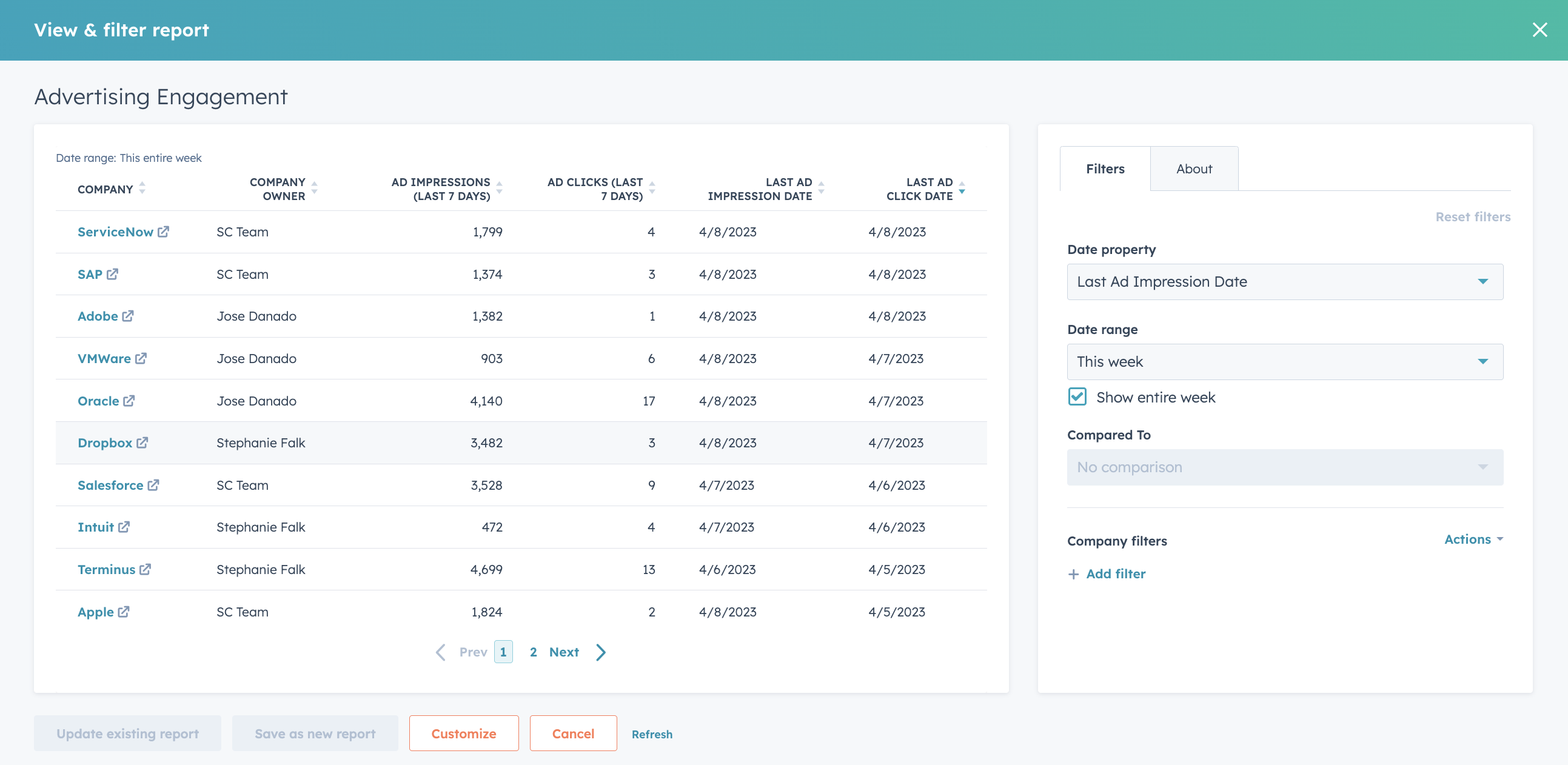Image resolution: width=1568 pixels, height=765 pixels.
Task: Expand the Actions menu in Company filters
Action: [1473, 540]
